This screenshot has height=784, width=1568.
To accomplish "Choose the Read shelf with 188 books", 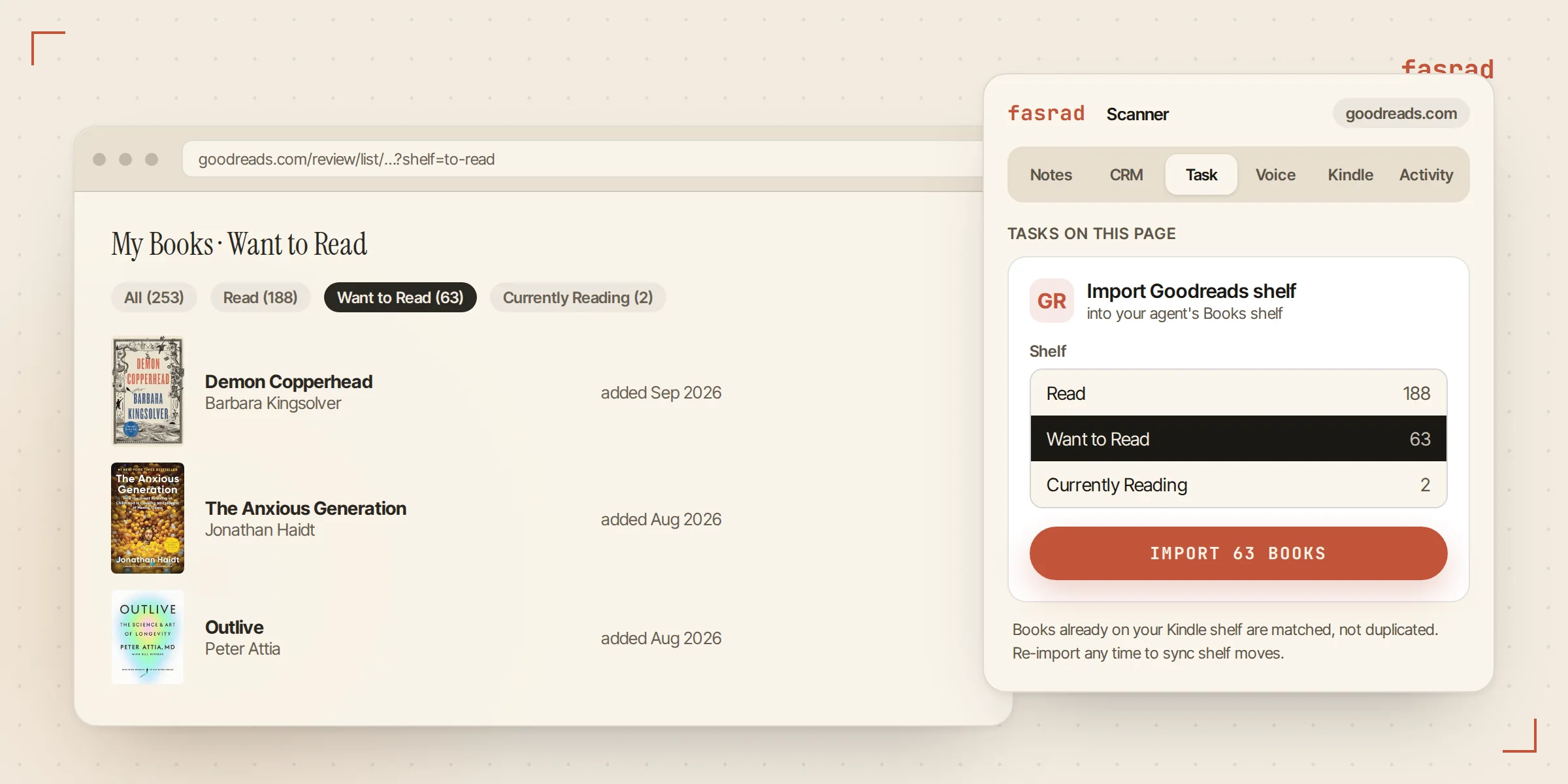I will (x=1238, y=393).
